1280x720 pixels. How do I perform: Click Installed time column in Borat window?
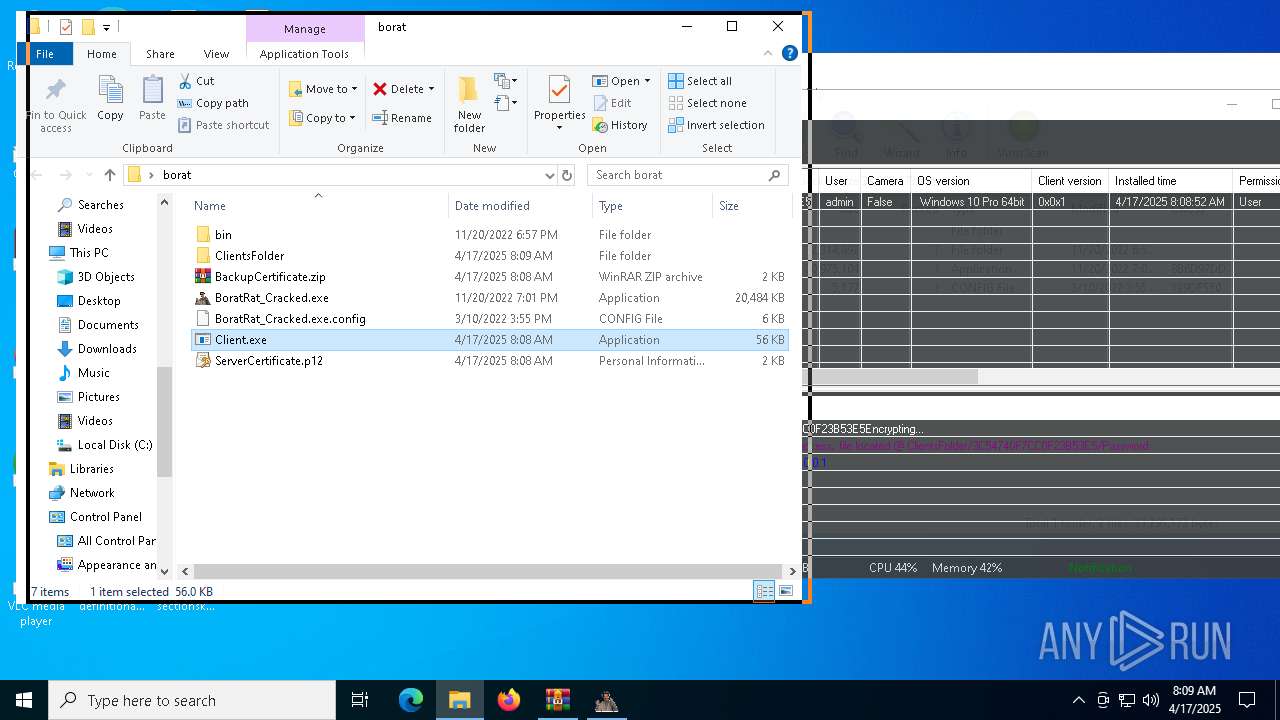pyautogui.click(x=1171, y=181)
